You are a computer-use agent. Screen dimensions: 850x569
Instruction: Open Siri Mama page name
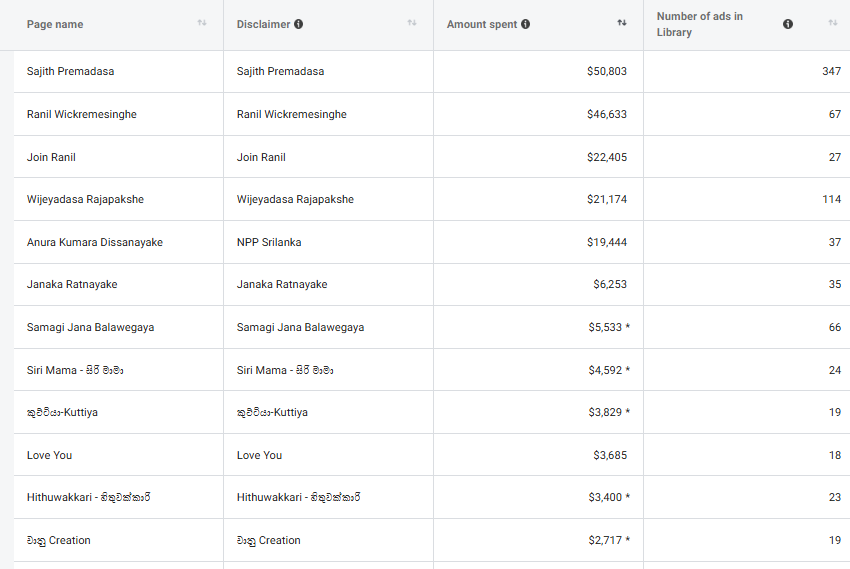pos(75,370)
